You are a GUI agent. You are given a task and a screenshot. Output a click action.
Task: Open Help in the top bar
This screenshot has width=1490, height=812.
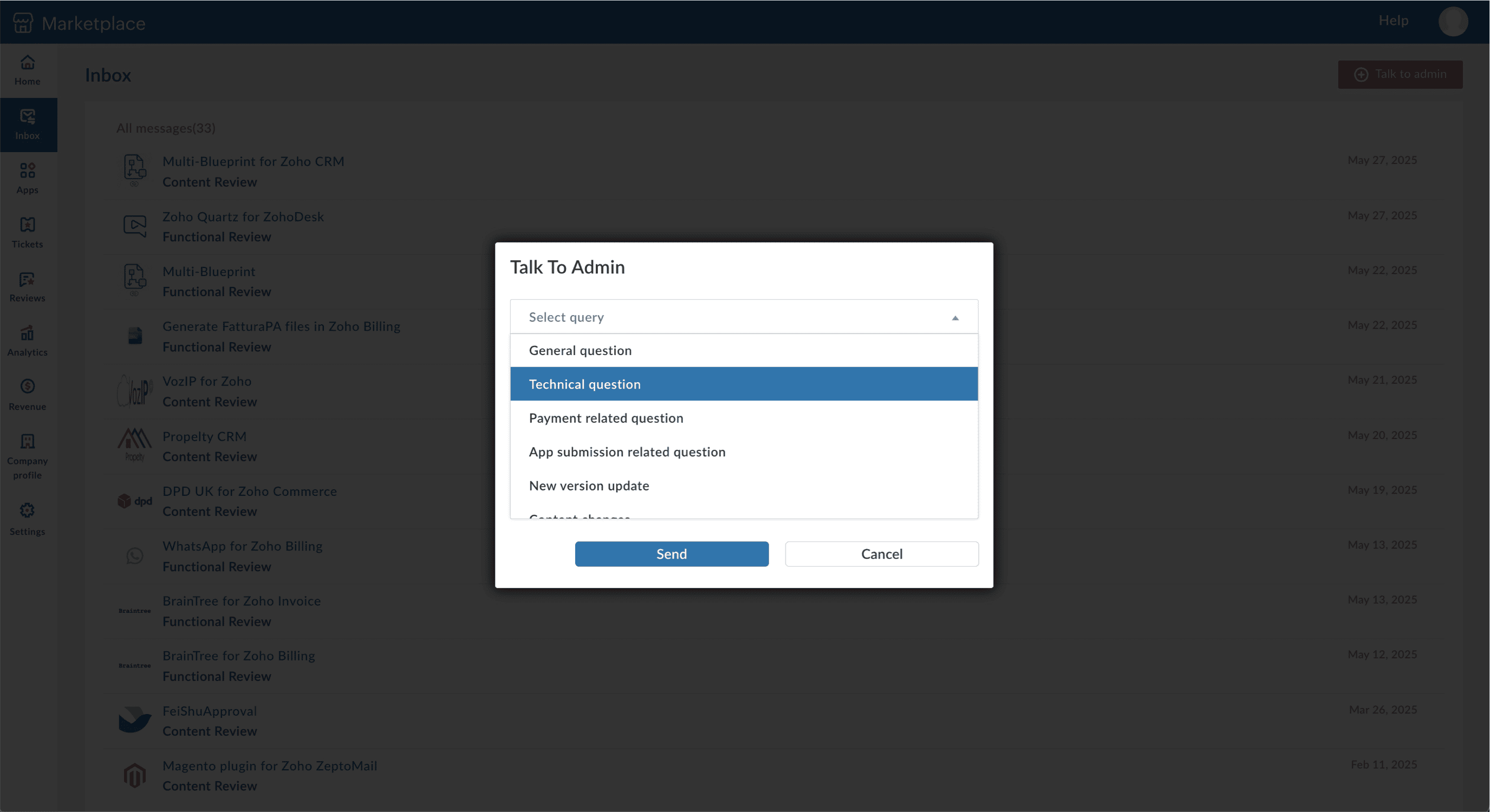pos(1393,21)
